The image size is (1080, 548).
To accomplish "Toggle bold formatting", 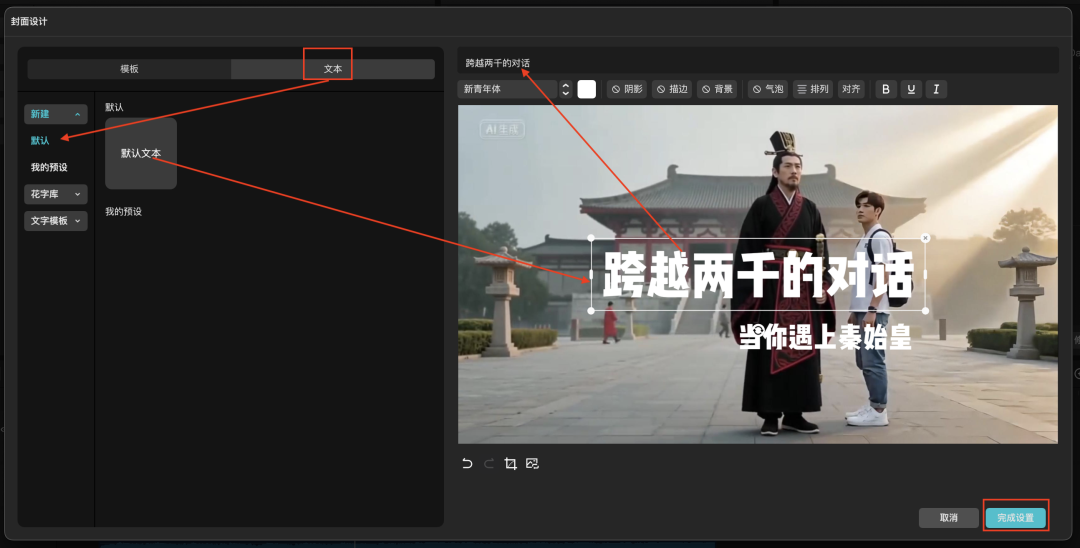I will point(886,89).
